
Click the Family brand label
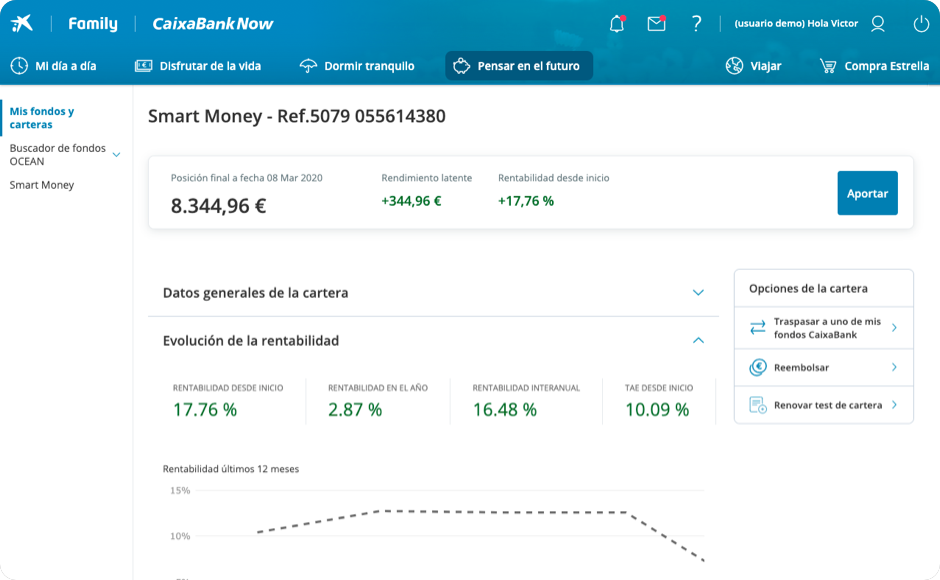coord(93,23)
